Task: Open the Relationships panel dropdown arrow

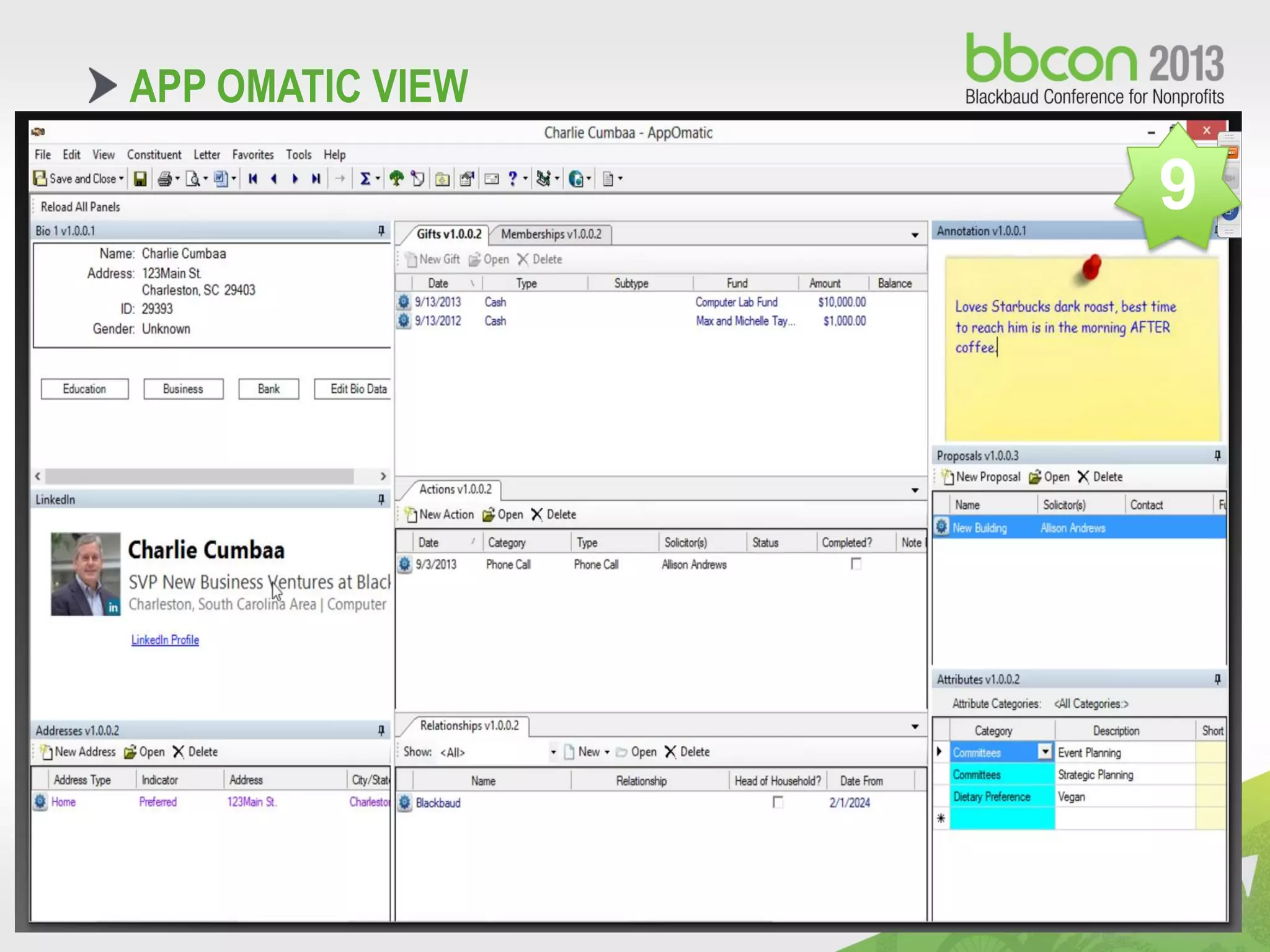Action: 915,726
